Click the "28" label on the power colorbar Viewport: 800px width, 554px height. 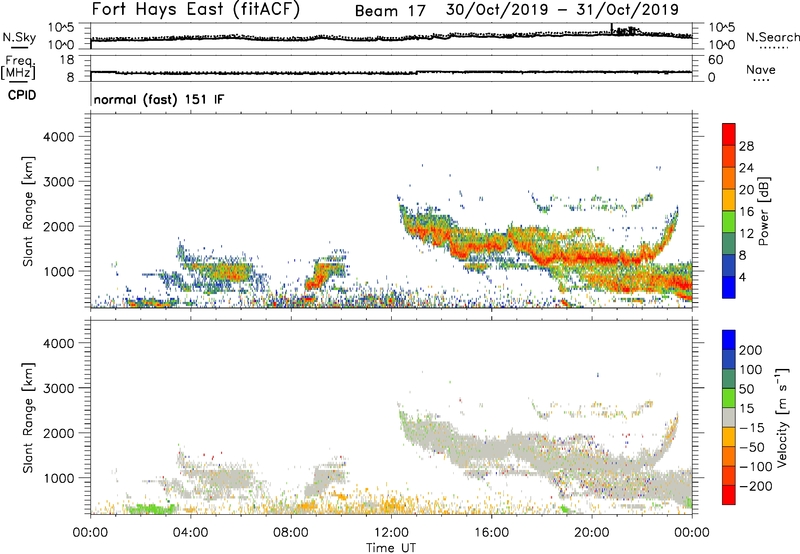coord(746,146)
